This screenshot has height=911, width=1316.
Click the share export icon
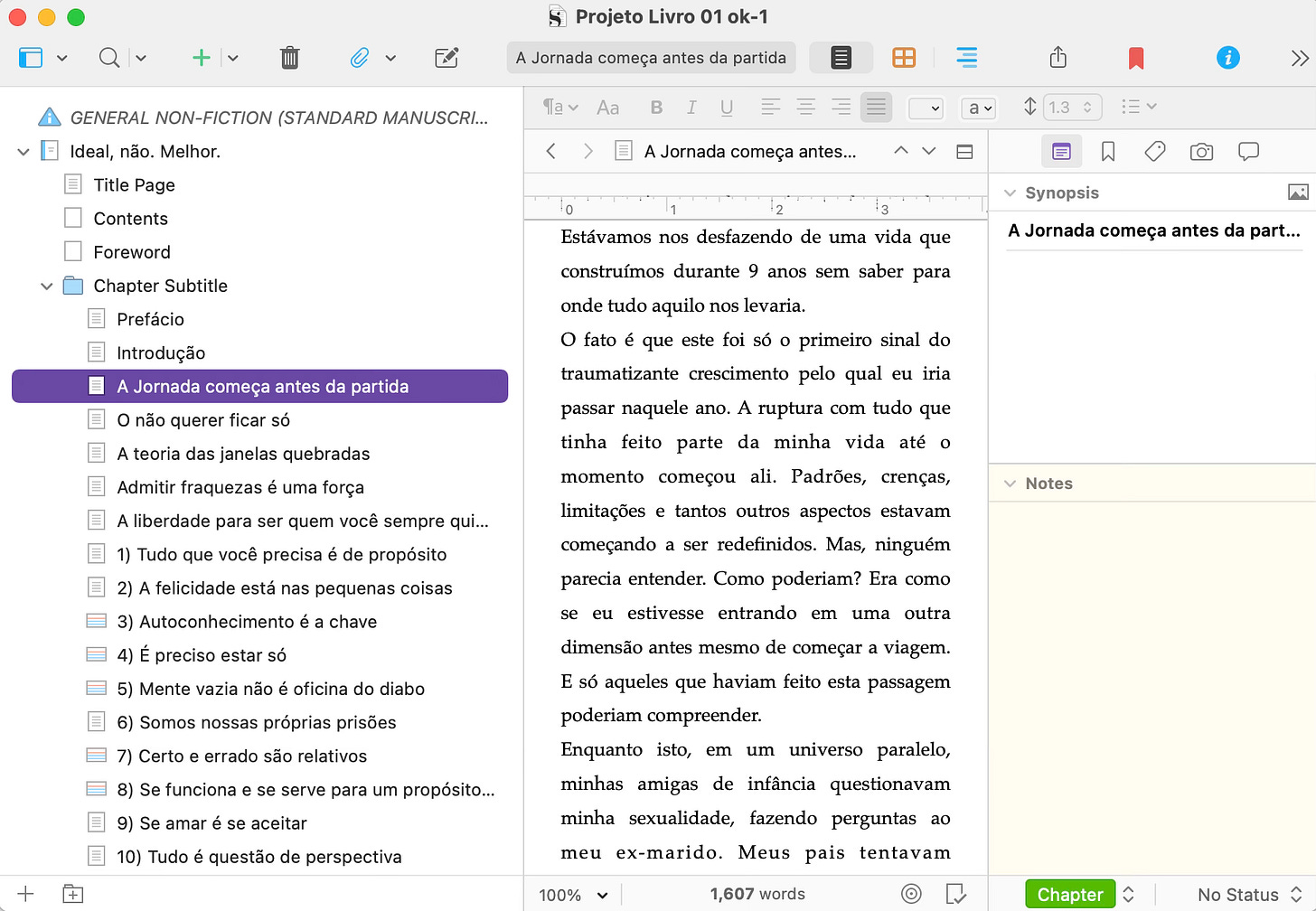tap(1058, 58)
